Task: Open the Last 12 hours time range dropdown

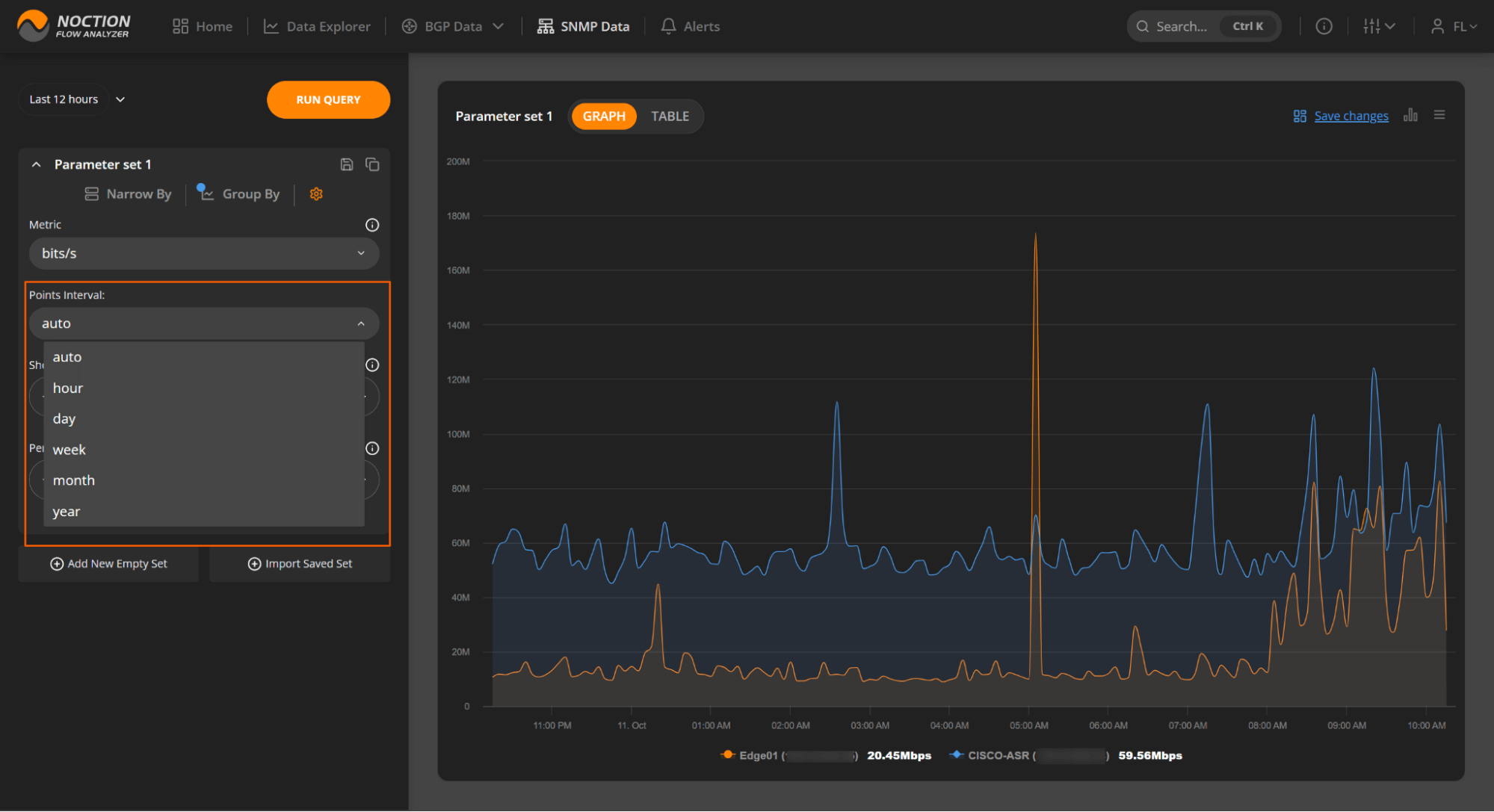Action: pyautogui.click(x=76, y=99)
